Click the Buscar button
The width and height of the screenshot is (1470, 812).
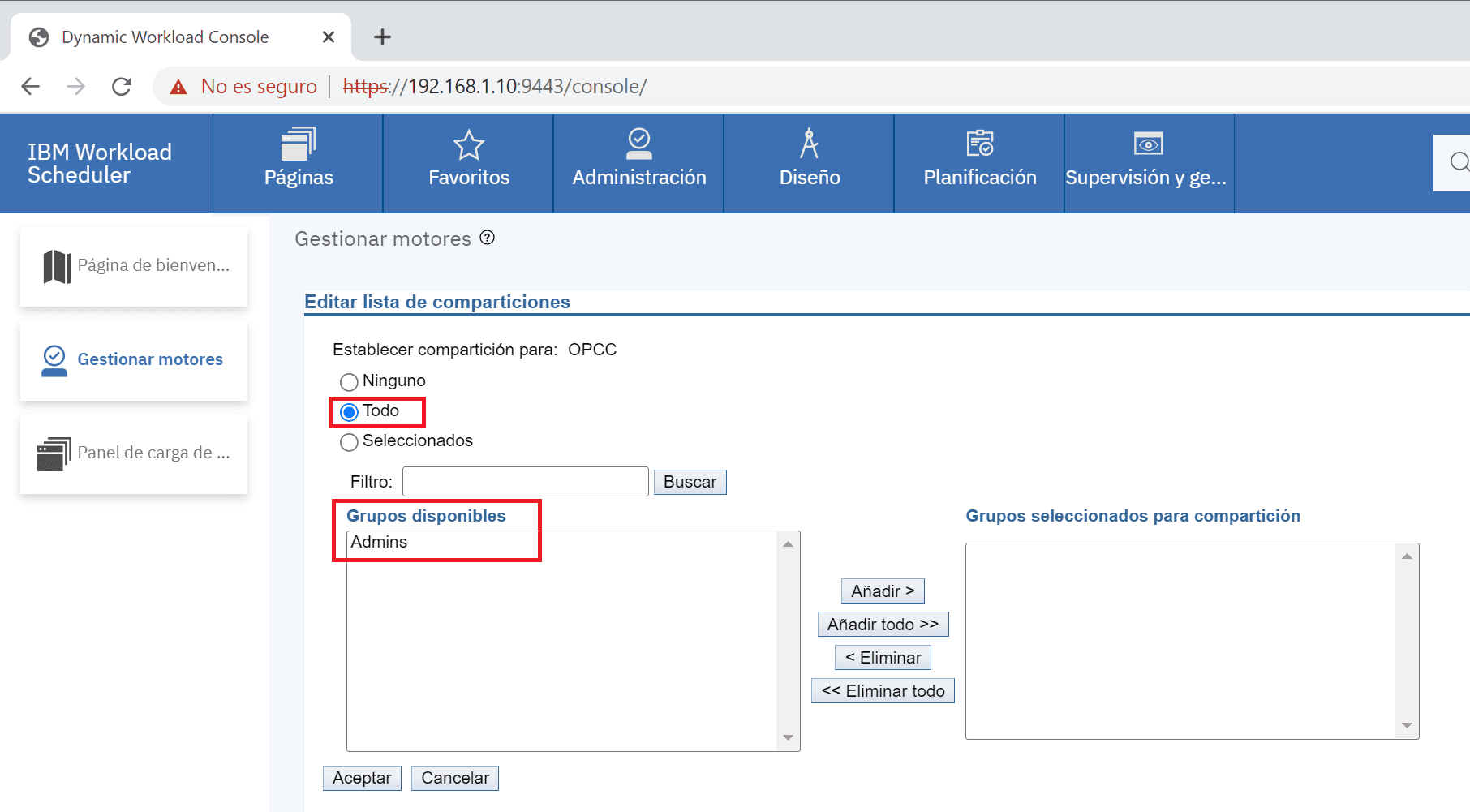[690, 482]
